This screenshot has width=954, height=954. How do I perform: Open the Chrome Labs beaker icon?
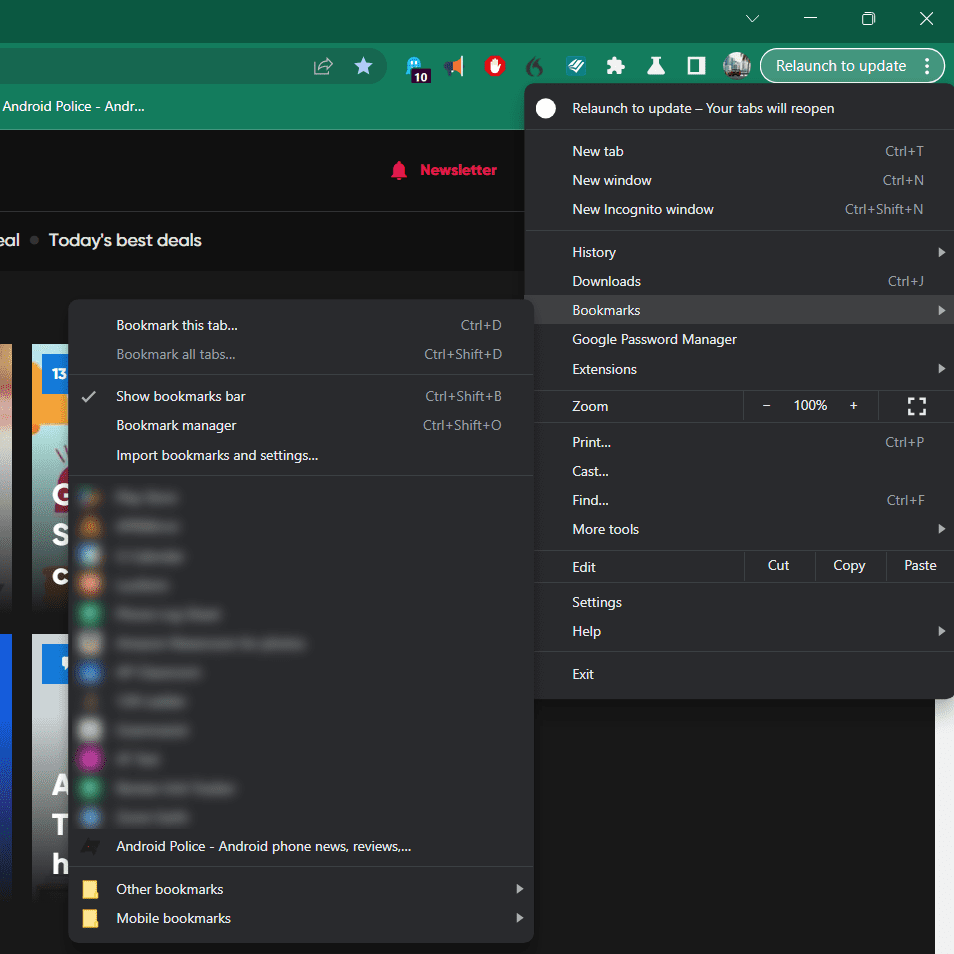pyautogui.click(x=655, y=65)
